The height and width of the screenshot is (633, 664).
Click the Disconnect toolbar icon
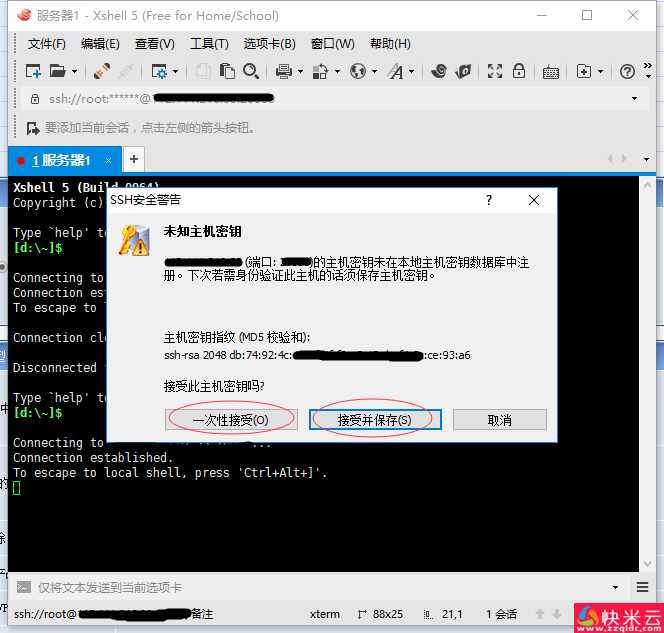tap(126, 71)
